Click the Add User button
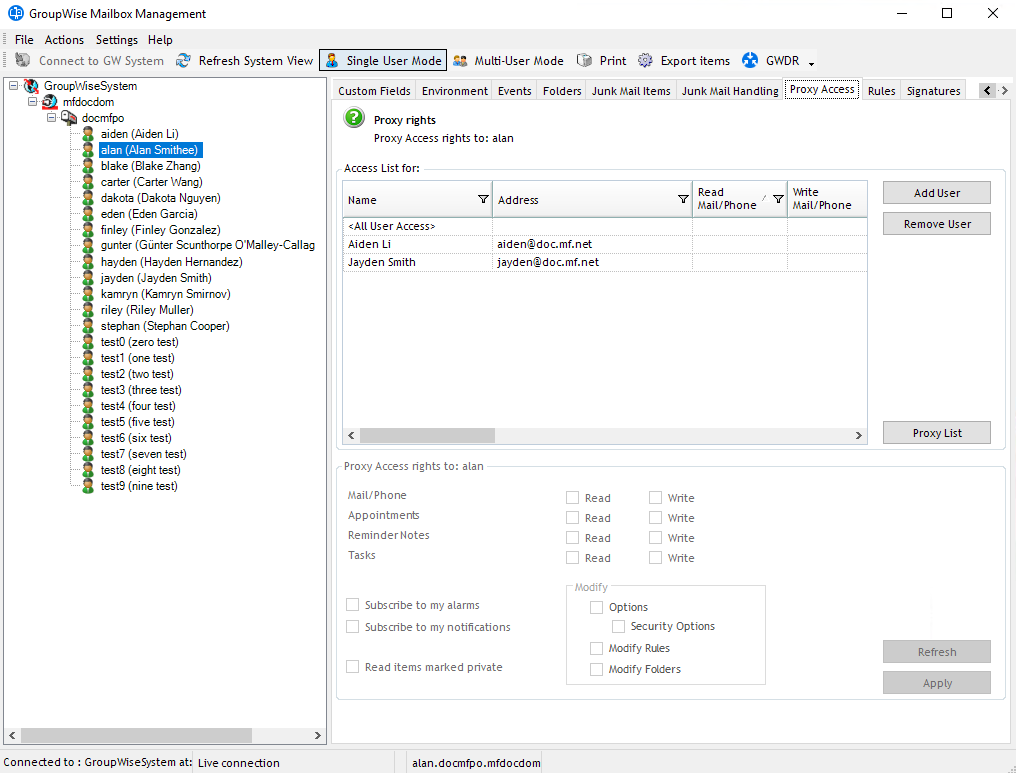This screenshot has height=773, width=1016. coord(936,193)
